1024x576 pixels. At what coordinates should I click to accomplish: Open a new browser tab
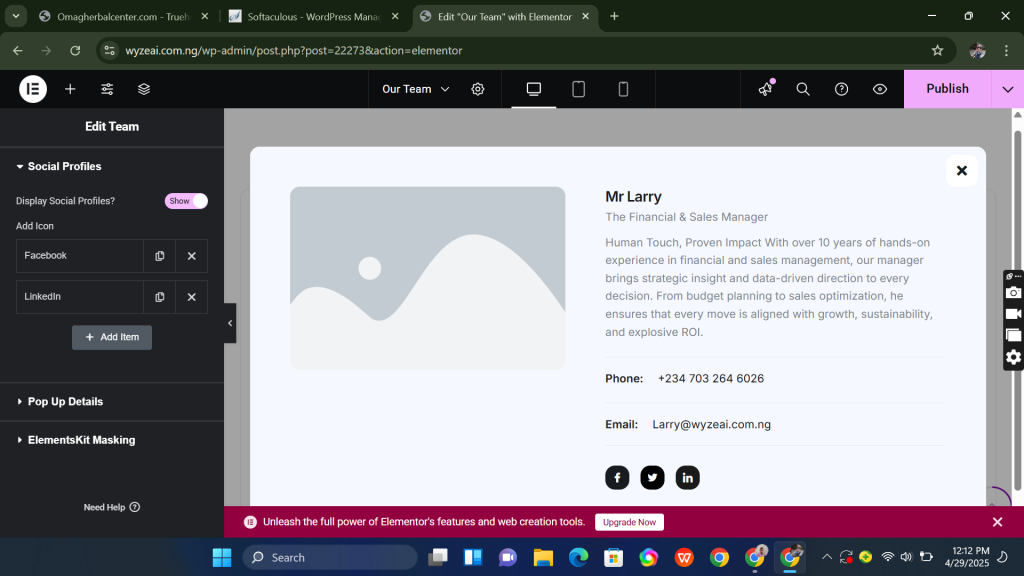click(x=615, y=16)
